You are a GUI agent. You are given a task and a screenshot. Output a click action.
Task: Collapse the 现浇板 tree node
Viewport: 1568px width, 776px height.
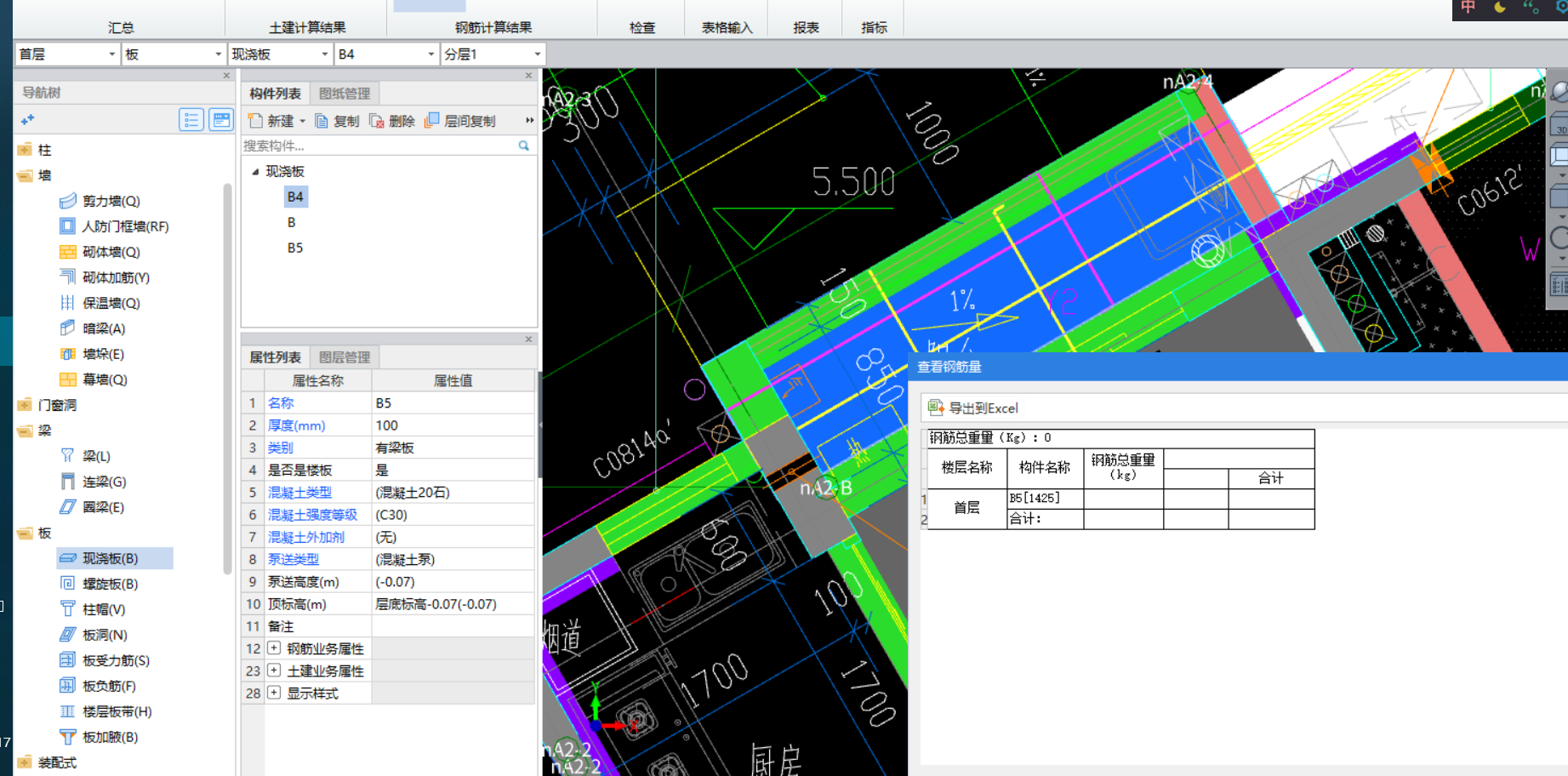coord(255,172)
